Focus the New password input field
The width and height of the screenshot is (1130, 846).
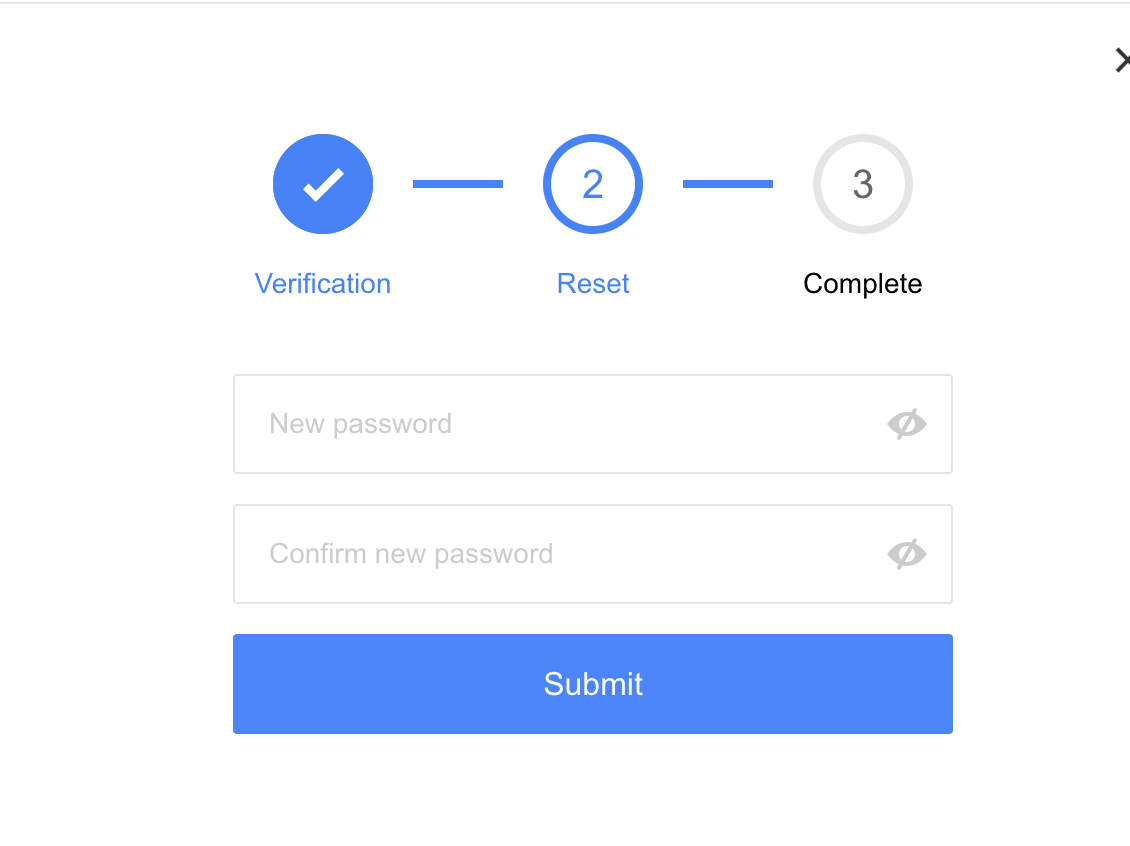tap(592, 424)
